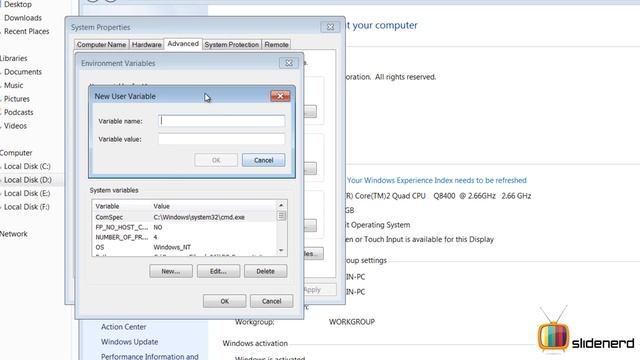Click the Value column header
640x360 pixels.
[214, 206]
